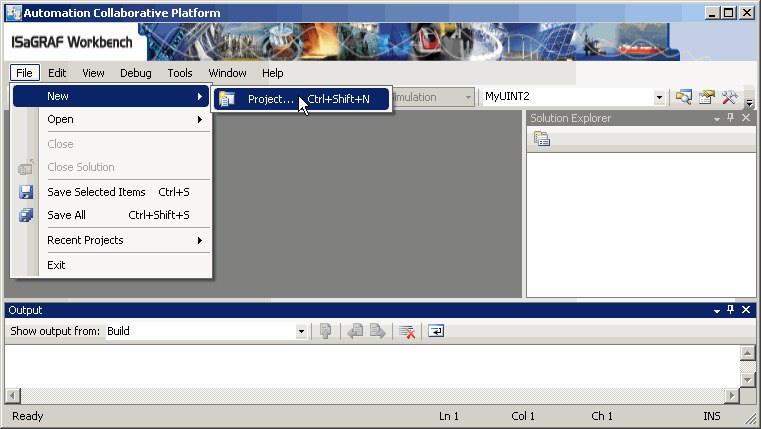Maximize the Automation Collaborative Platform window
This screenshot has height=429, width=761.
tap(729, 13)
